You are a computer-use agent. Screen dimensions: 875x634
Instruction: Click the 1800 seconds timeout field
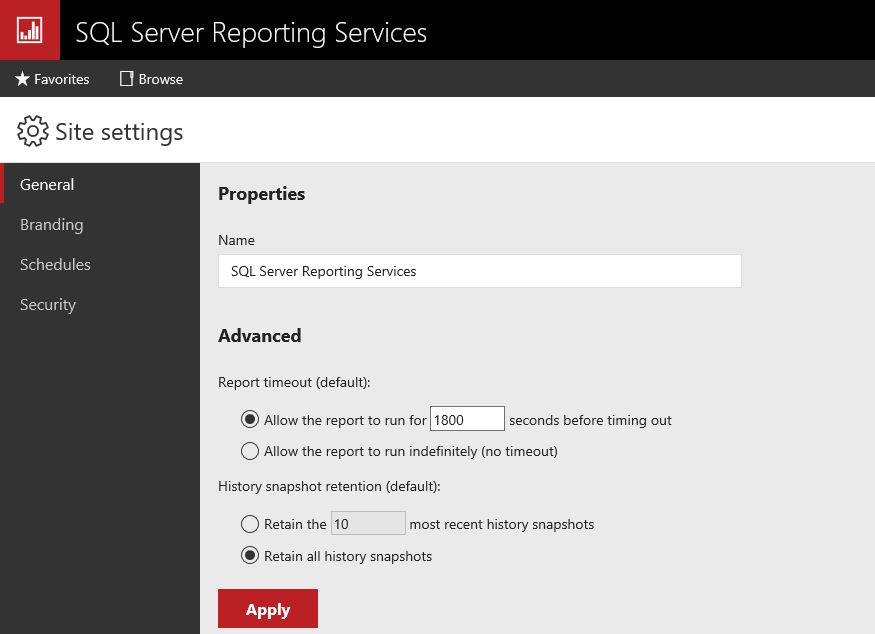(x=467, y=418)
